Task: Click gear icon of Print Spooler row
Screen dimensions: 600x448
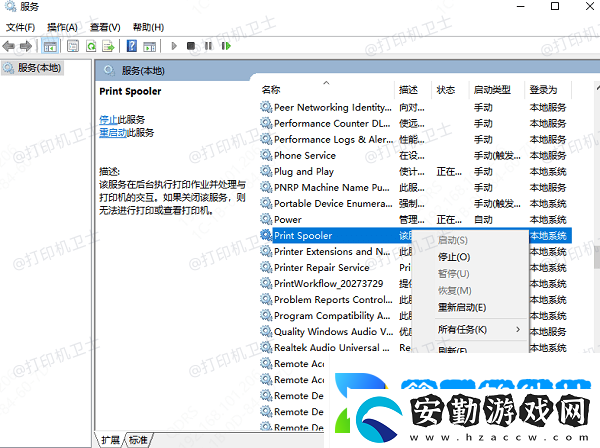Action: pos(266,235)
